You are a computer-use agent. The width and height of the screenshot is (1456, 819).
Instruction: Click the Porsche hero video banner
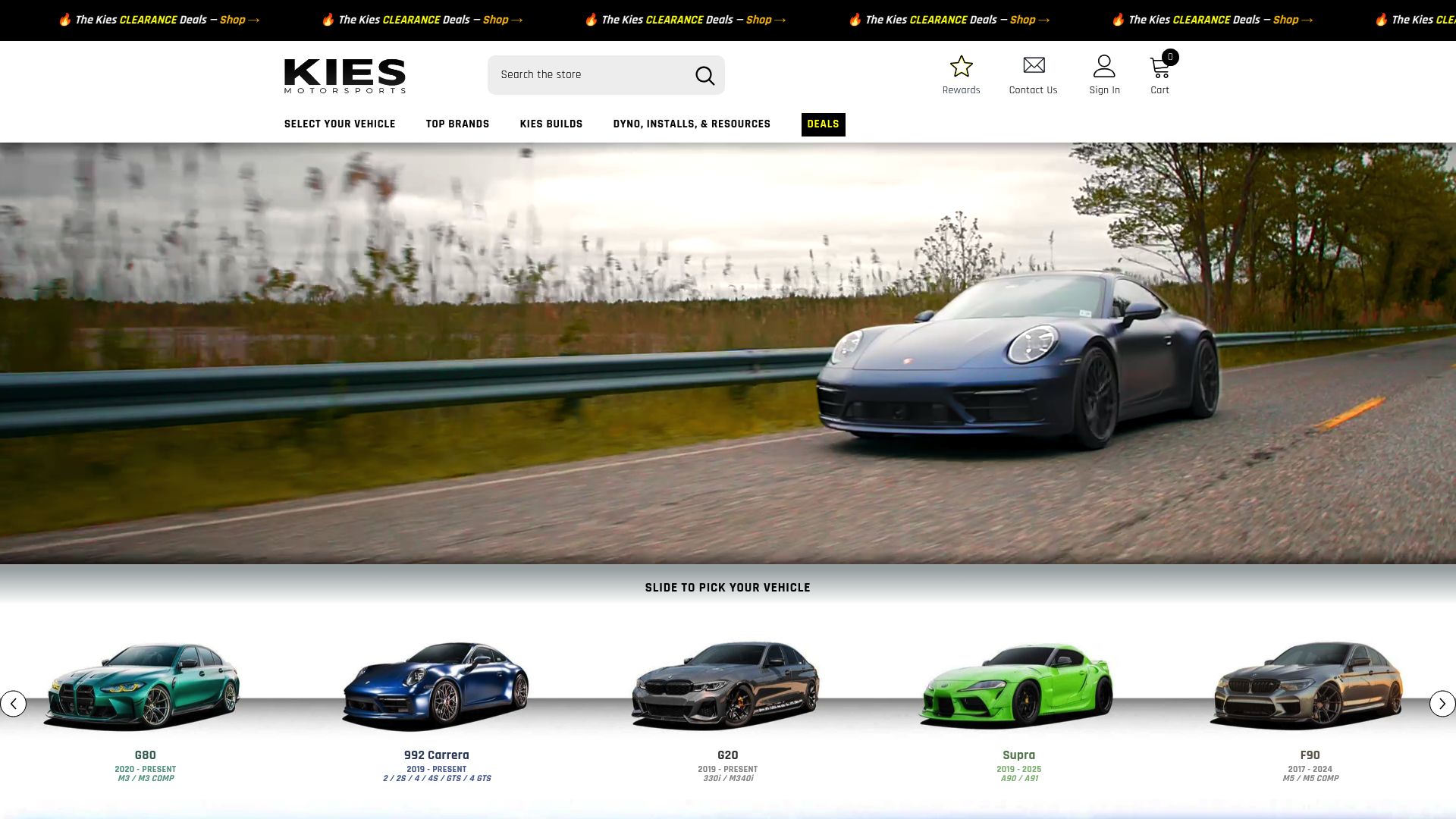click(728, 353)
